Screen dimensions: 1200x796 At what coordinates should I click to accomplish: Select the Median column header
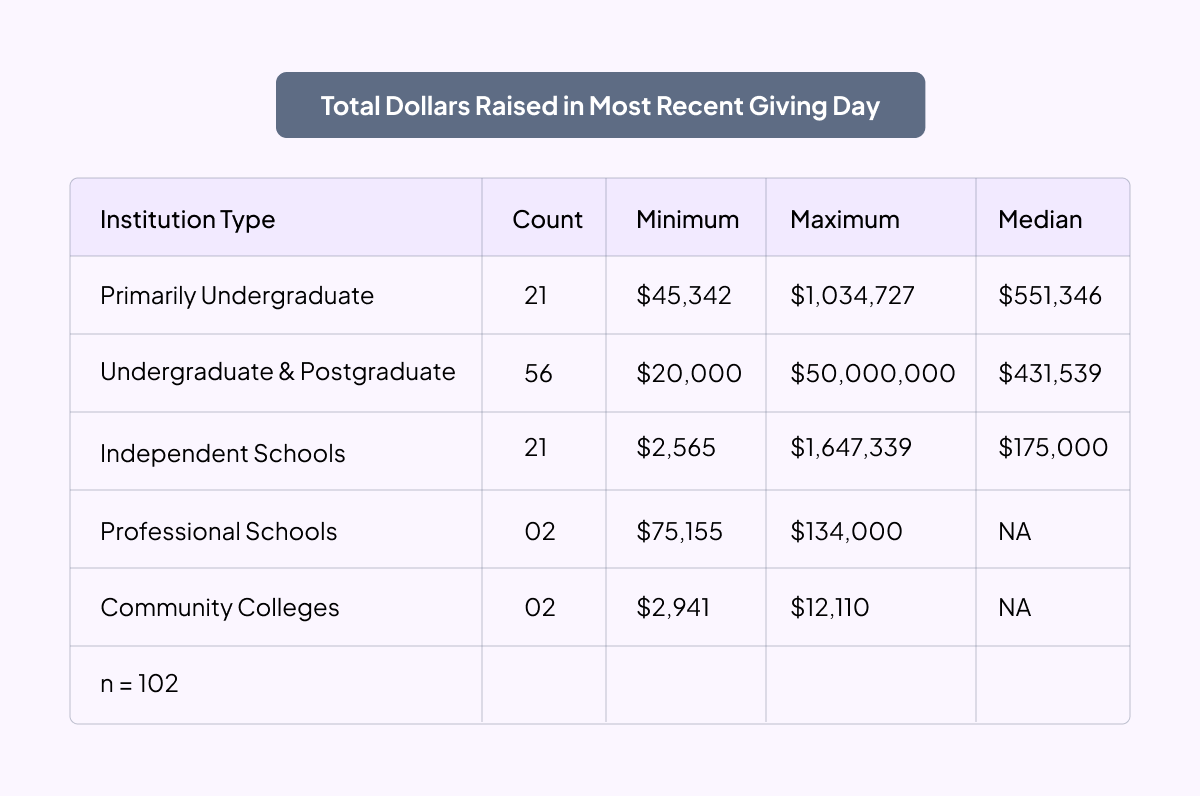coord(1040,219)
